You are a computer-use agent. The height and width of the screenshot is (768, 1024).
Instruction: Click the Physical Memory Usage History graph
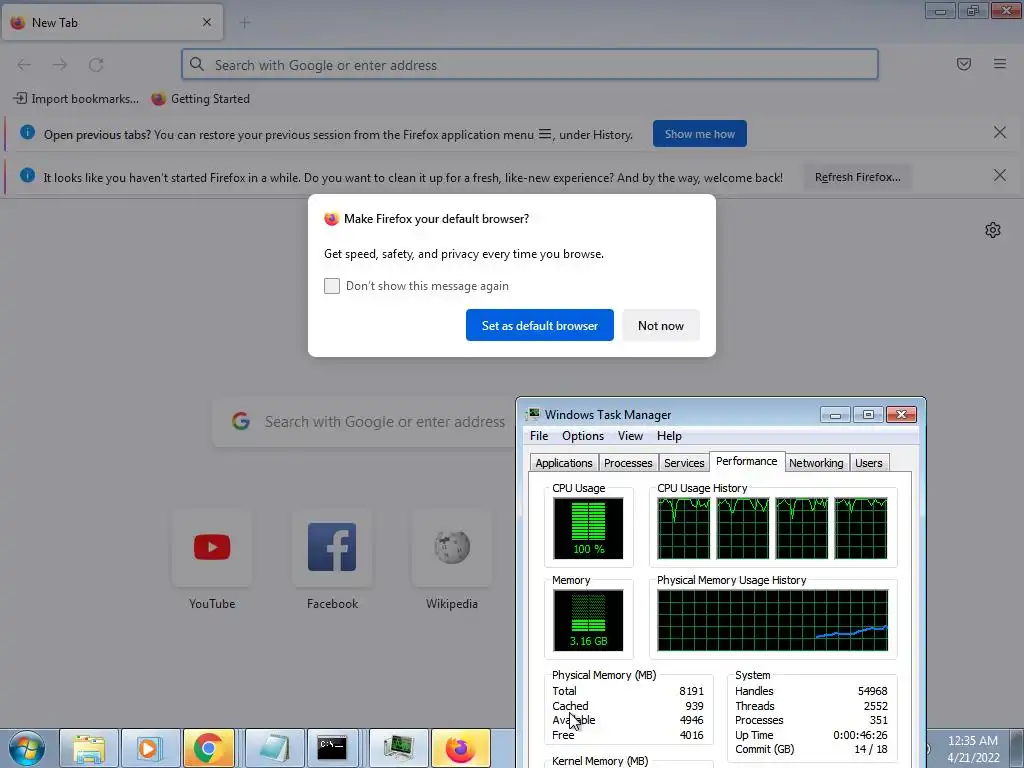(773, 620)
